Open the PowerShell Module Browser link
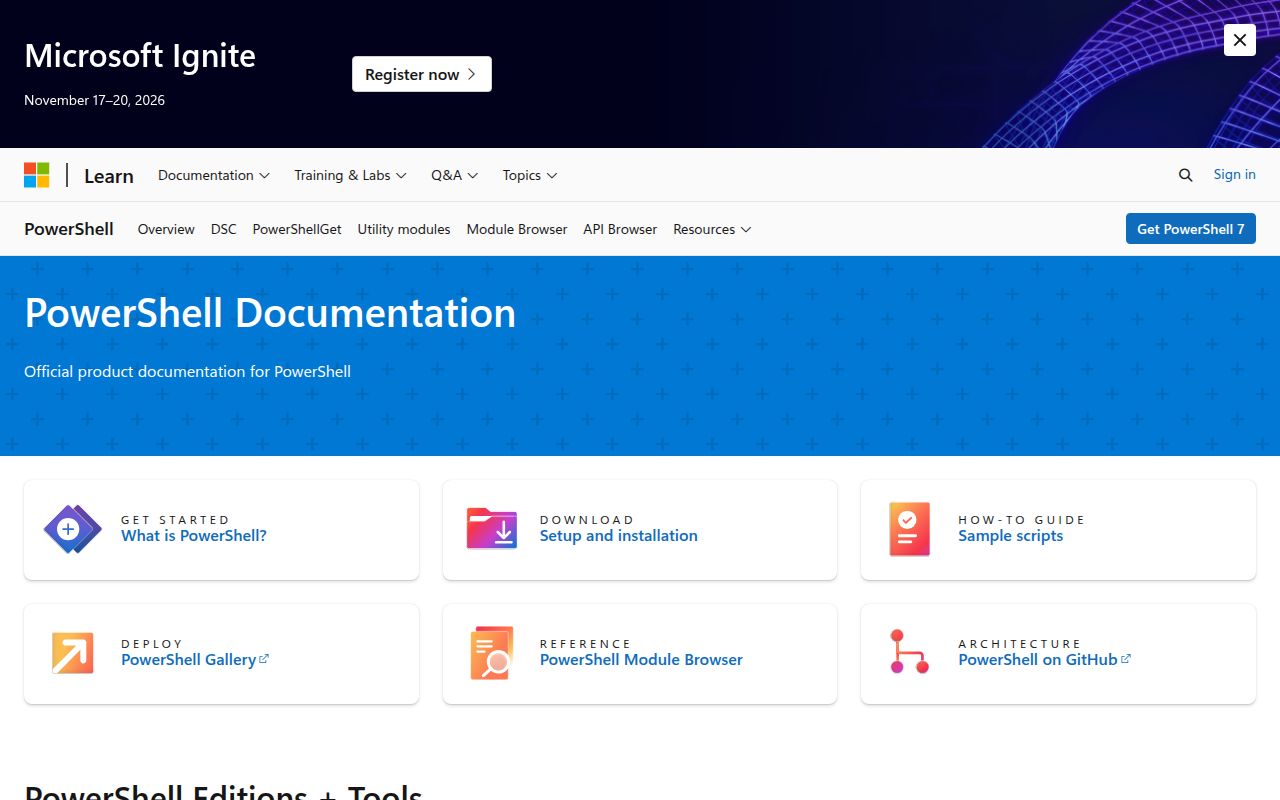The image size is (1280, 800). pos(641,659)
